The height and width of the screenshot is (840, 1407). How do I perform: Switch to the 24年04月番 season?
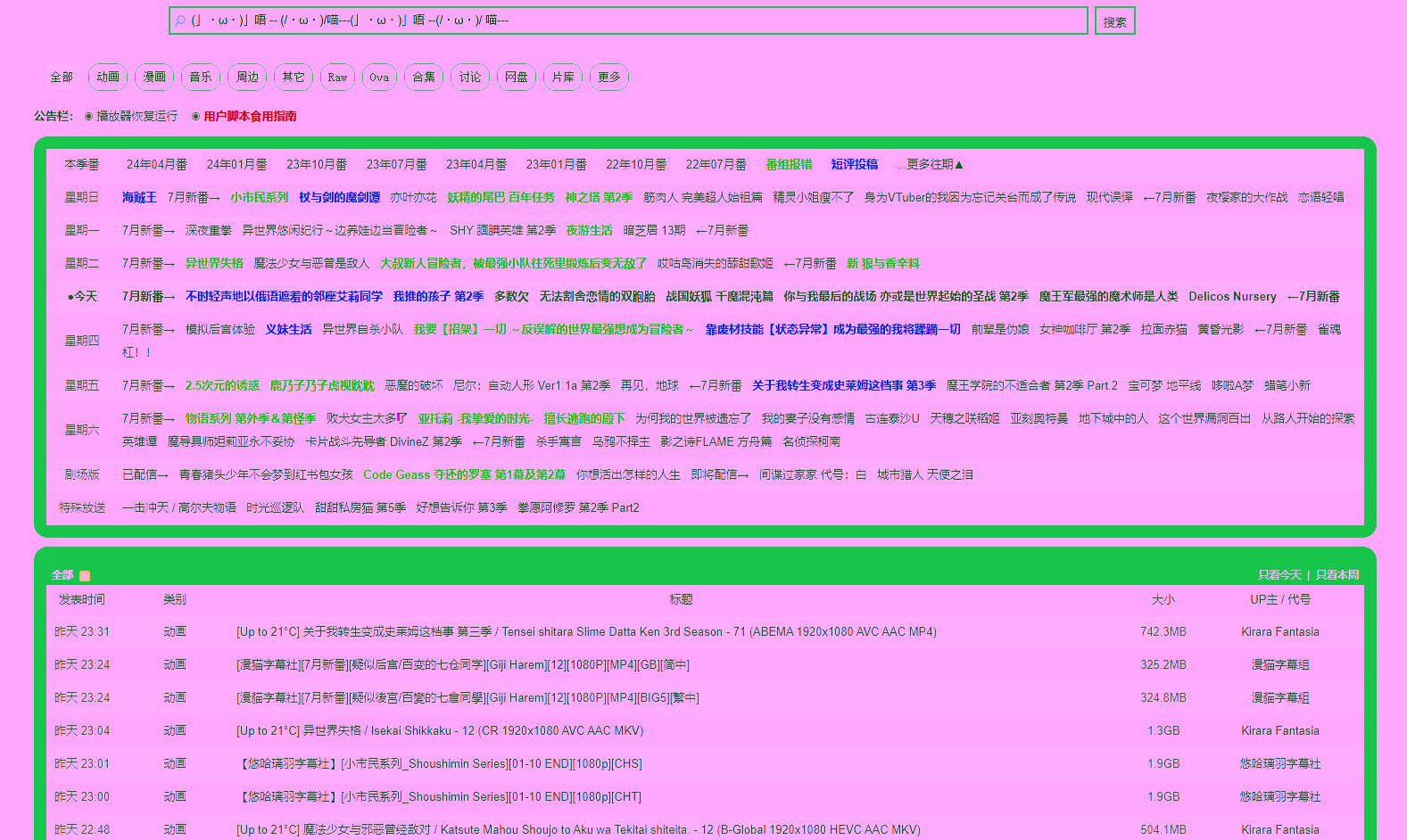click(x=157, y=165)
